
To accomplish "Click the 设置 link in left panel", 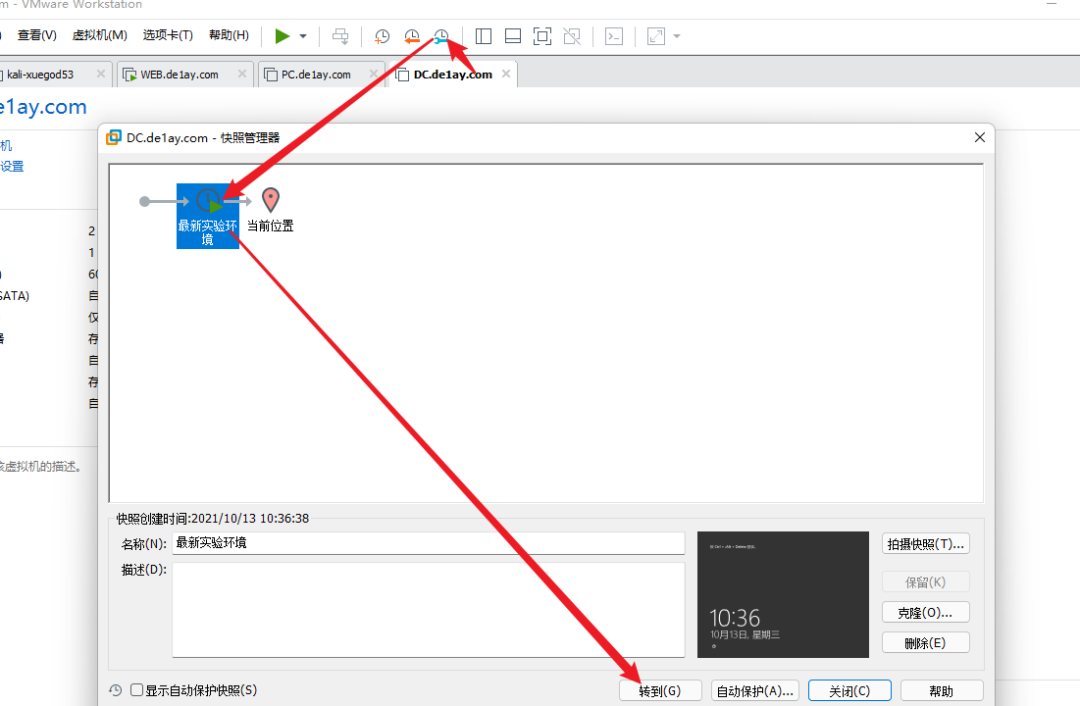I will point(12,166).
